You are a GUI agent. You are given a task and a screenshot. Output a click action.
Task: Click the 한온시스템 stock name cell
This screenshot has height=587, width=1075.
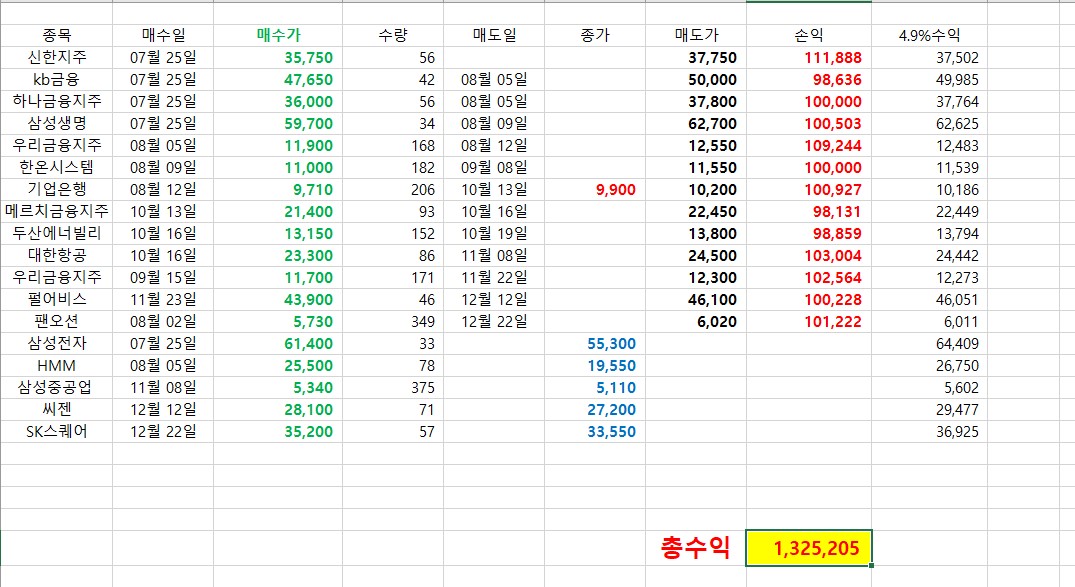pos(56,167)
